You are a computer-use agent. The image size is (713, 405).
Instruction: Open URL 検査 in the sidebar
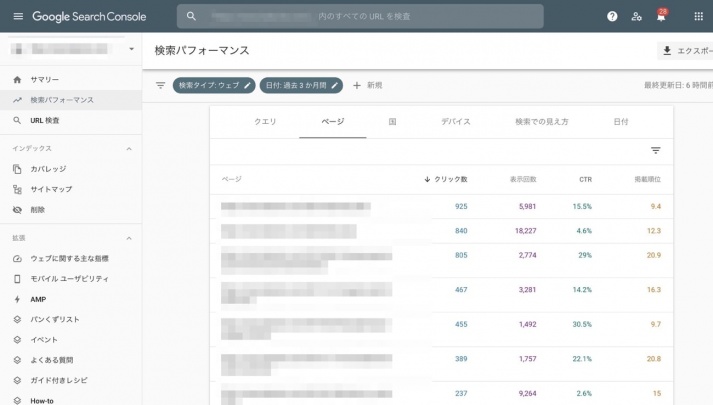click(45, 120)
